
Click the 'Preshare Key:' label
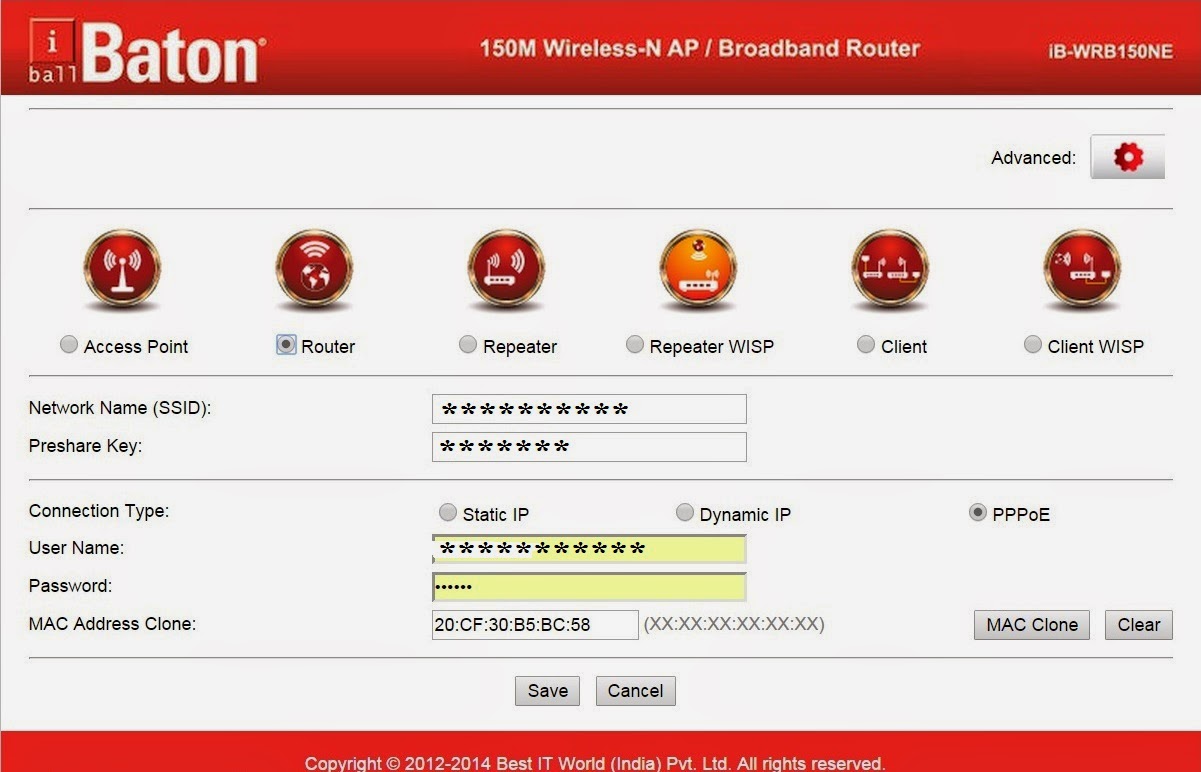(85, 446)
